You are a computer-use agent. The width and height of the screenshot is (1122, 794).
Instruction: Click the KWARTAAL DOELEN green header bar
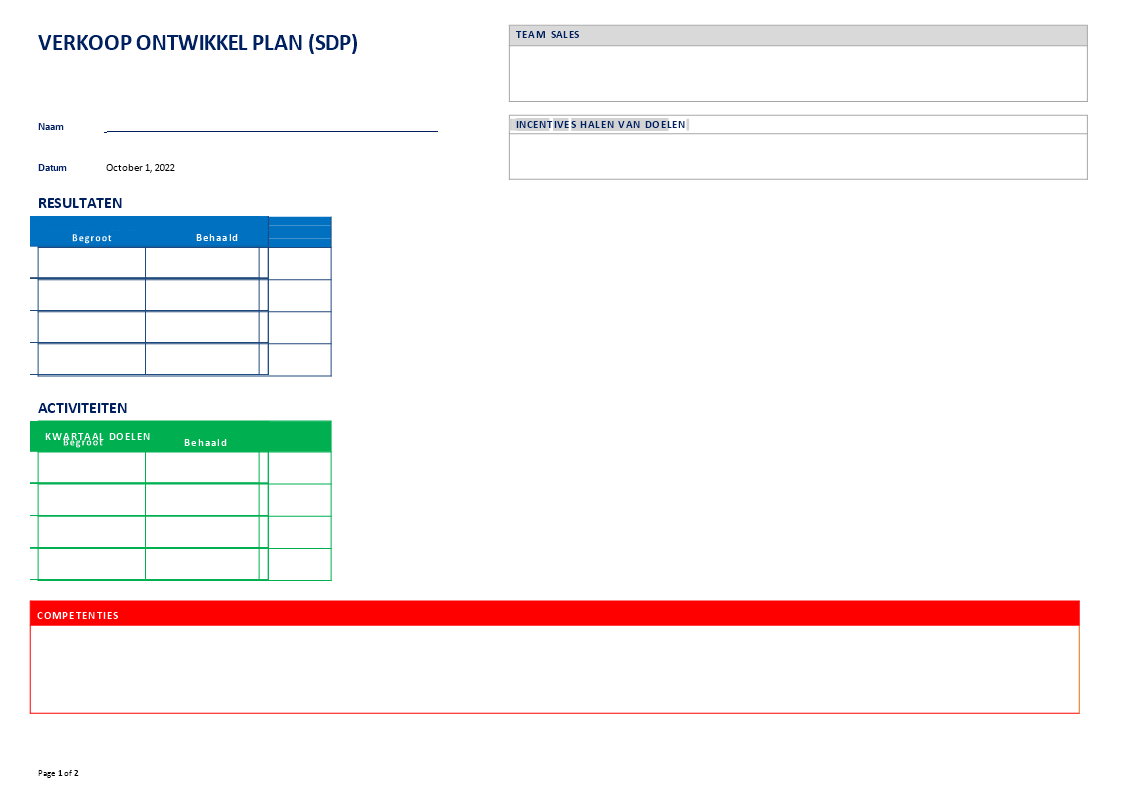point(97,436)
